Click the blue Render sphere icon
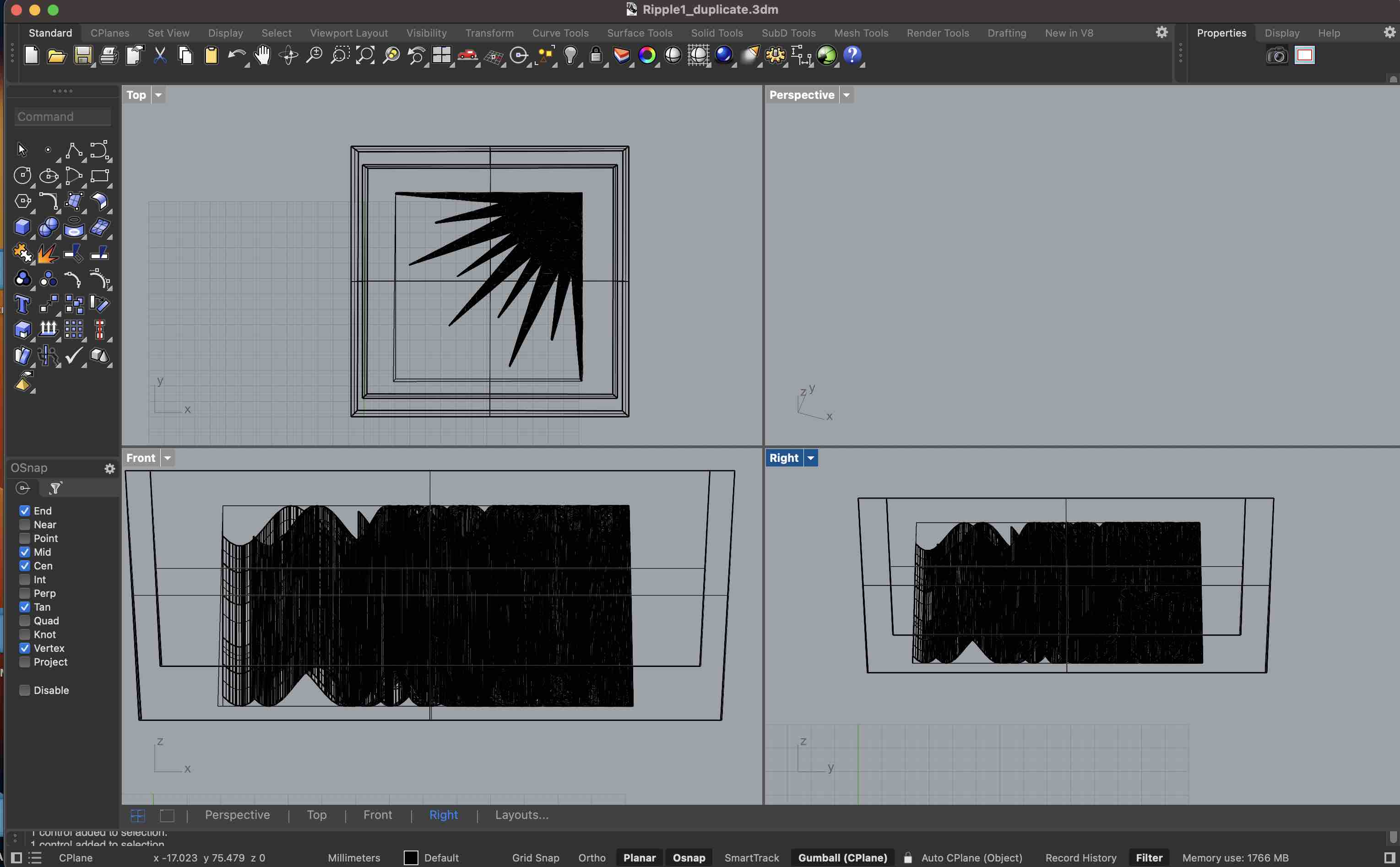1400x867 pixels. 723,56
